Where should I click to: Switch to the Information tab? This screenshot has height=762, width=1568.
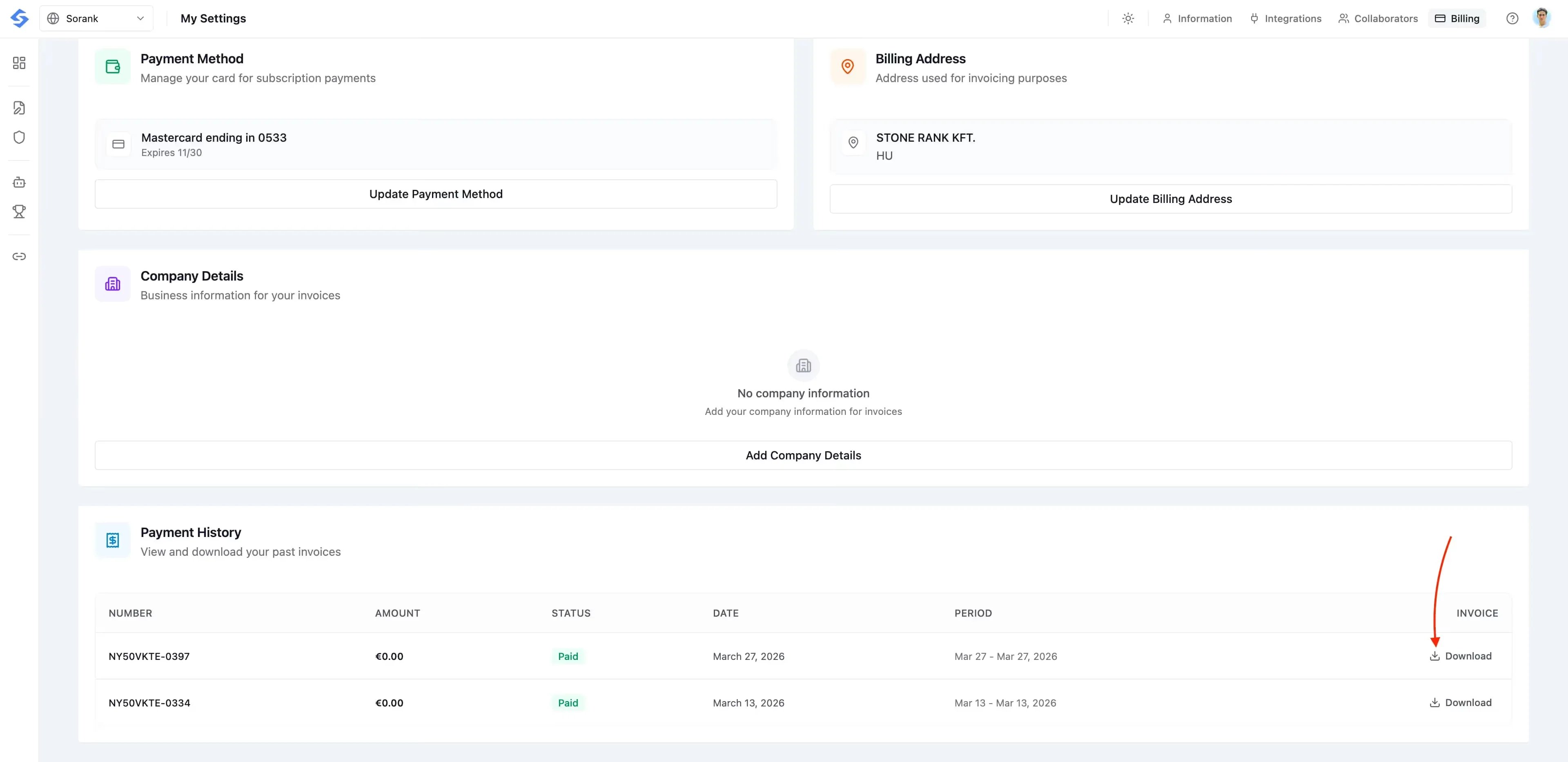1197,18
